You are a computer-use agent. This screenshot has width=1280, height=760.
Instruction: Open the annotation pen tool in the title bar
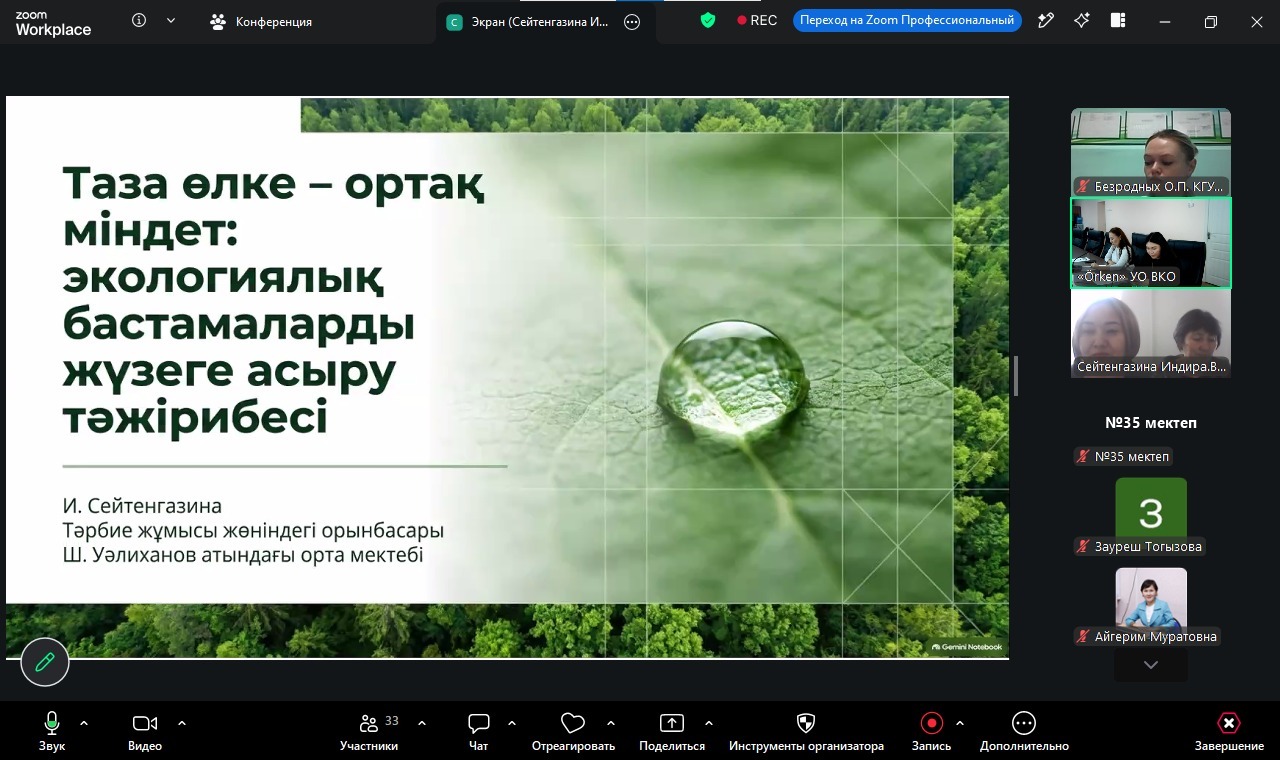click(x=1046, y=20)
